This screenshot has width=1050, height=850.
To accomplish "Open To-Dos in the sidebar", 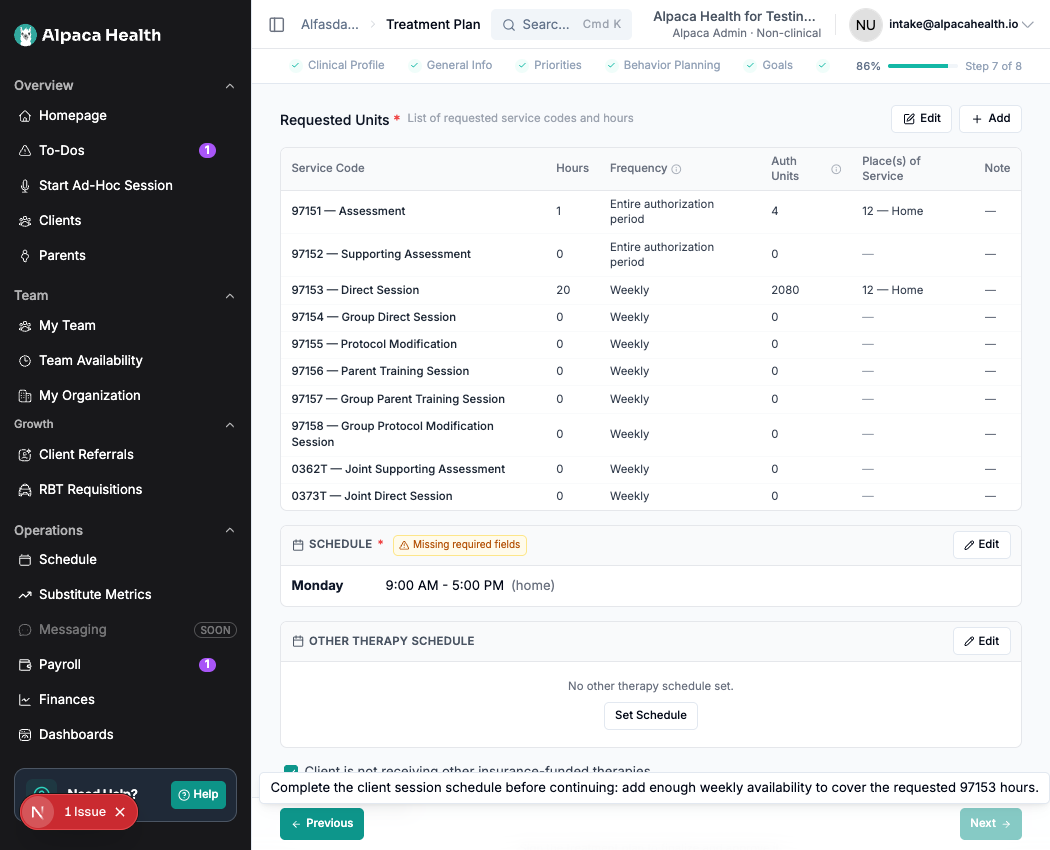I will point(62,150).
